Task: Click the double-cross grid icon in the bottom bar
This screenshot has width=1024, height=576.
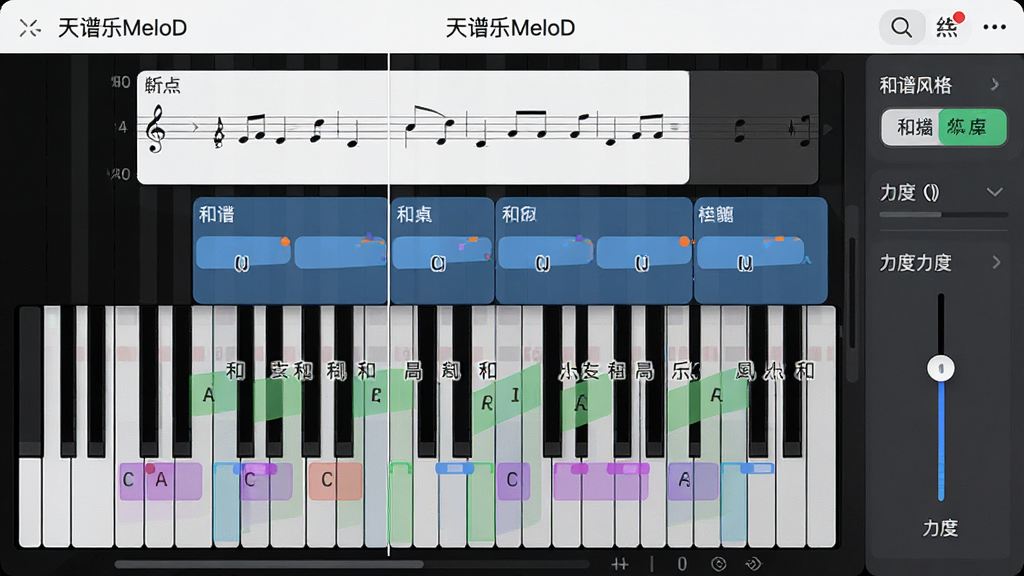Action: (x=620, y=564)
